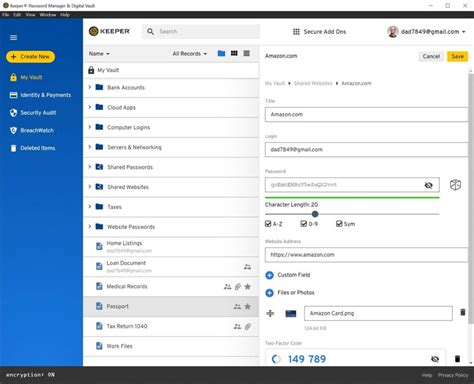
Task: Switch to grid view icon
Action: click(x=234, y=53)
